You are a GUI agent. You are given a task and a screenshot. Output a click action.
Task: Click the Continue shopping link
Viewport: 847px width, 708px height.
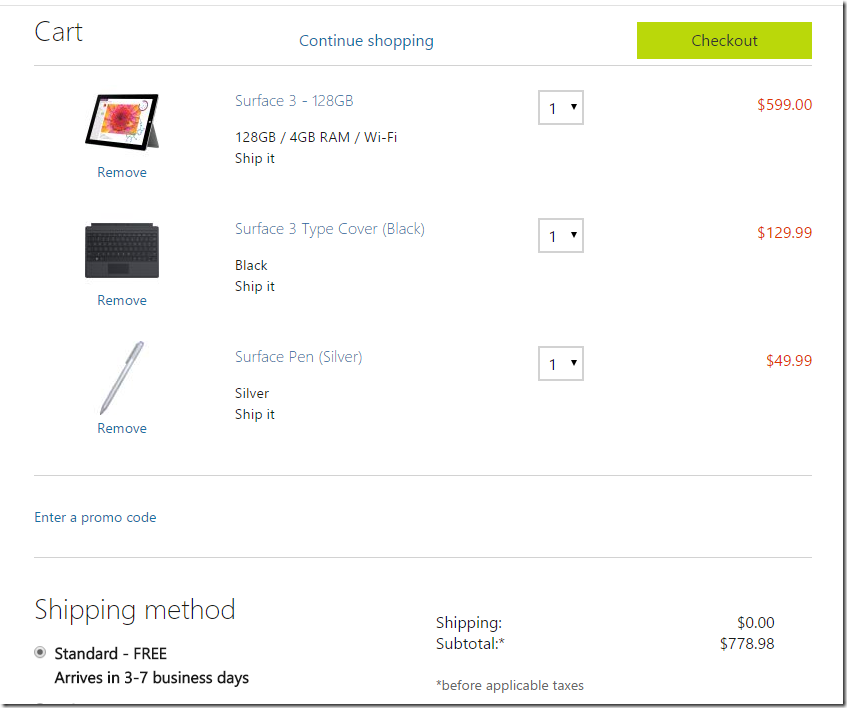(366, 41)
